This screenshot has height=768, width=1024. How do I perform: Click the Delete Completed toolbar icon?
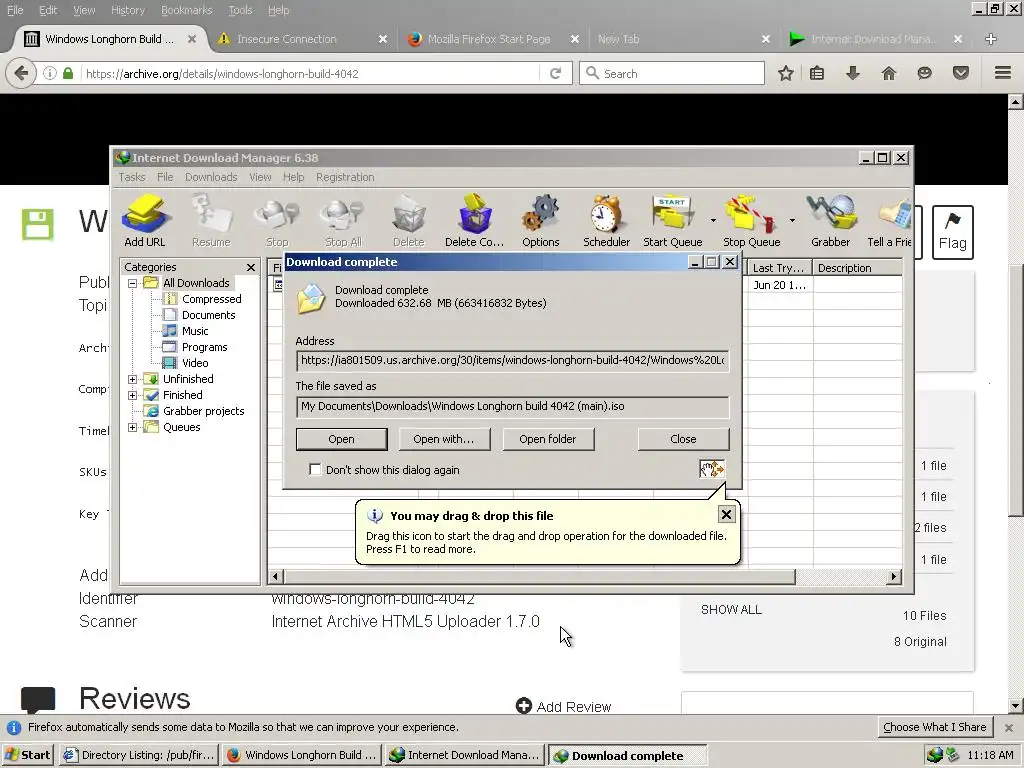(x=475, y=221)
